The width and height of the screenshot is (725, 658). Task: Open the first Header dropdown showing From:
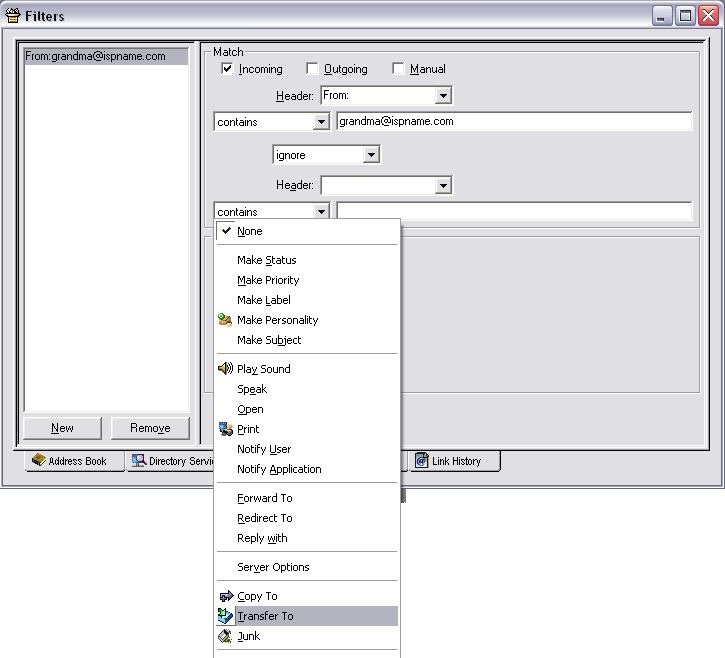tap(443, 96)
